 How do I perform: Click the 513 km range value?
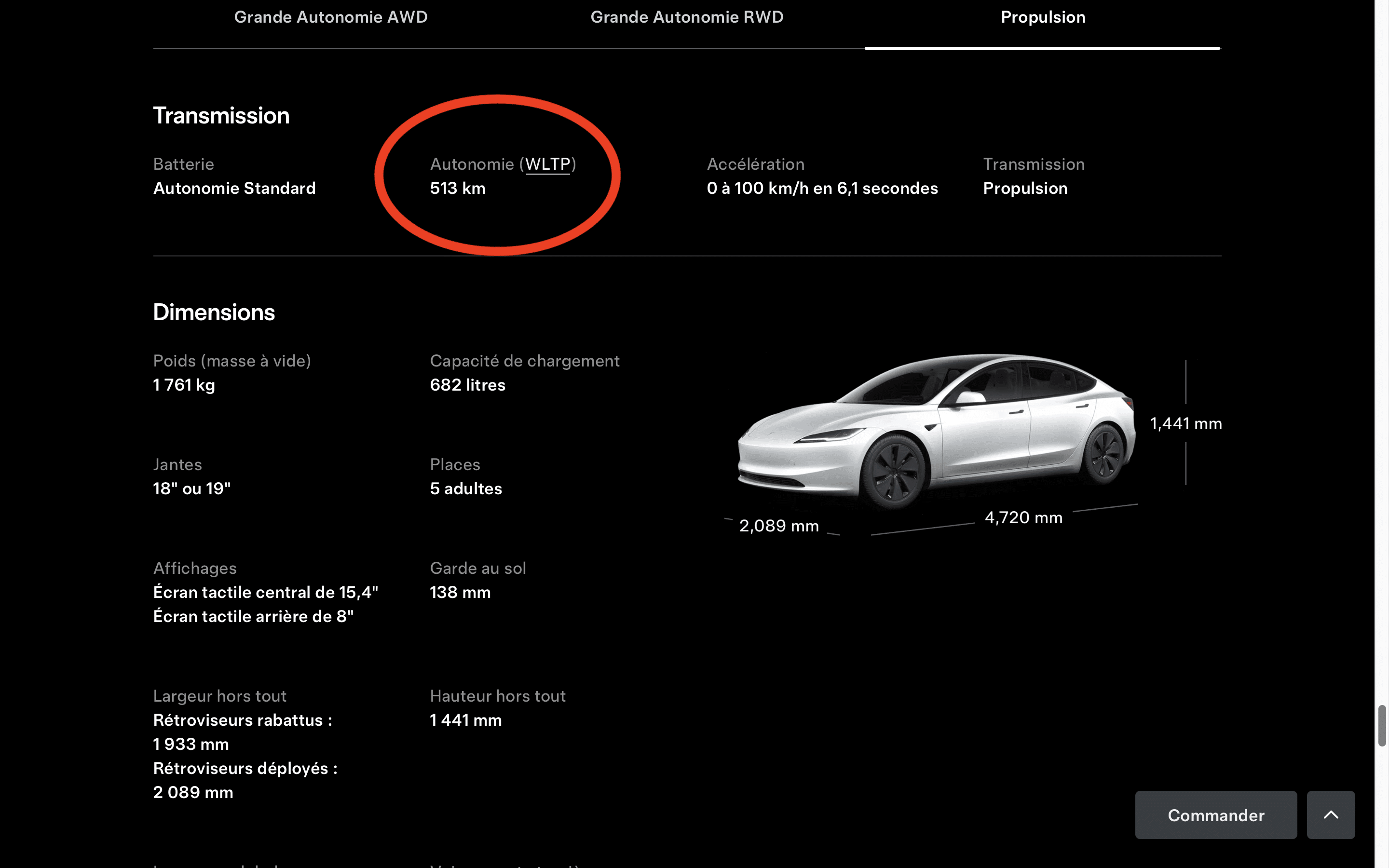coord(457,189)
